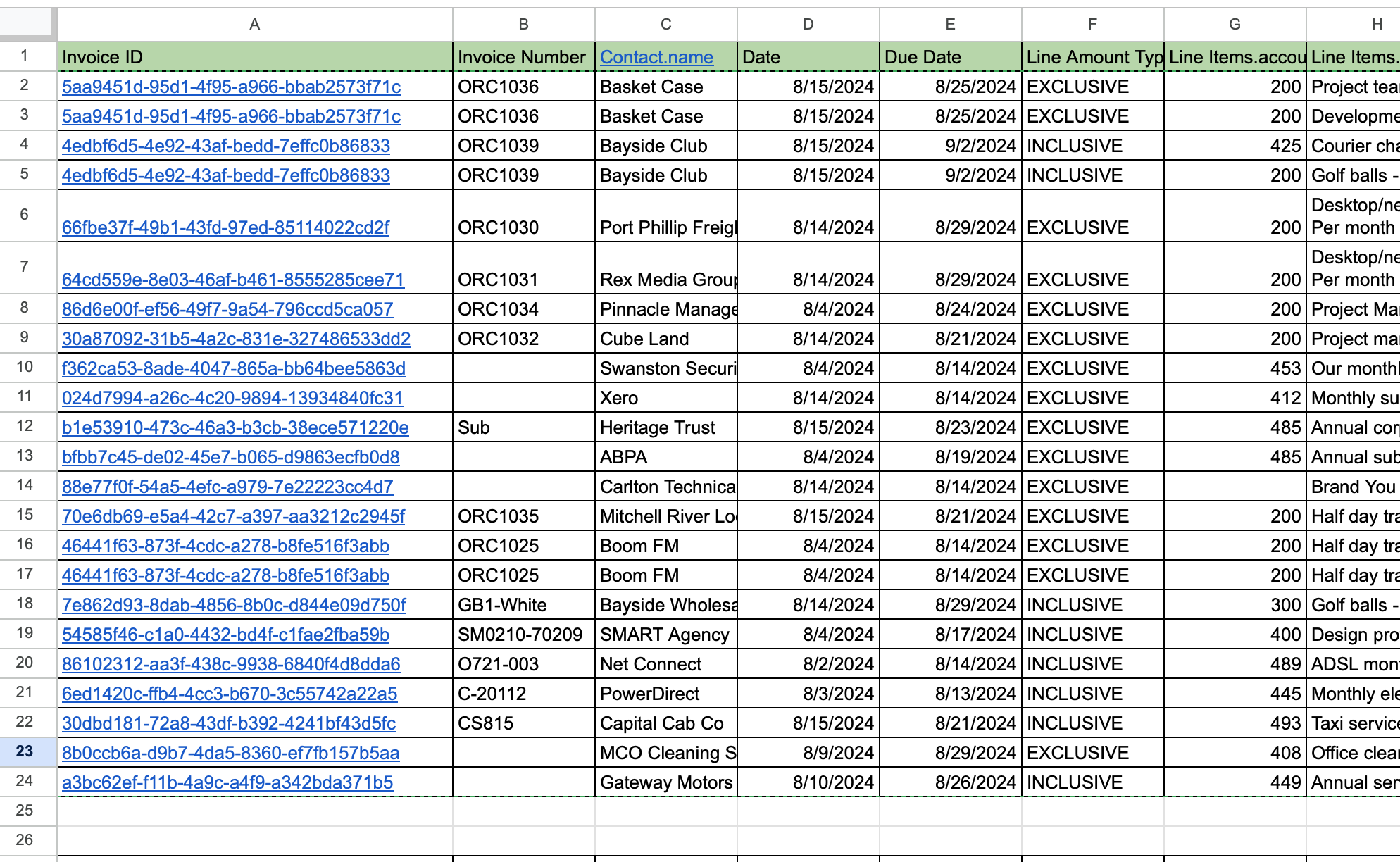1400x862 pixels.
Task: Select column E header
Action: point(950,25)
